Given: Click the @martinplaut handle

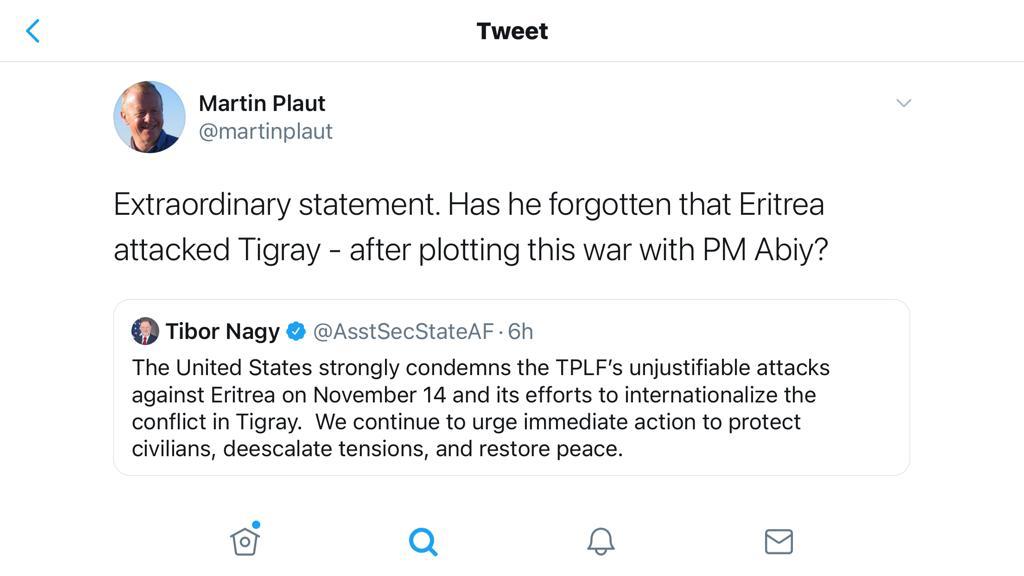Looking at the screenshot, I should [x=266, y=131].
